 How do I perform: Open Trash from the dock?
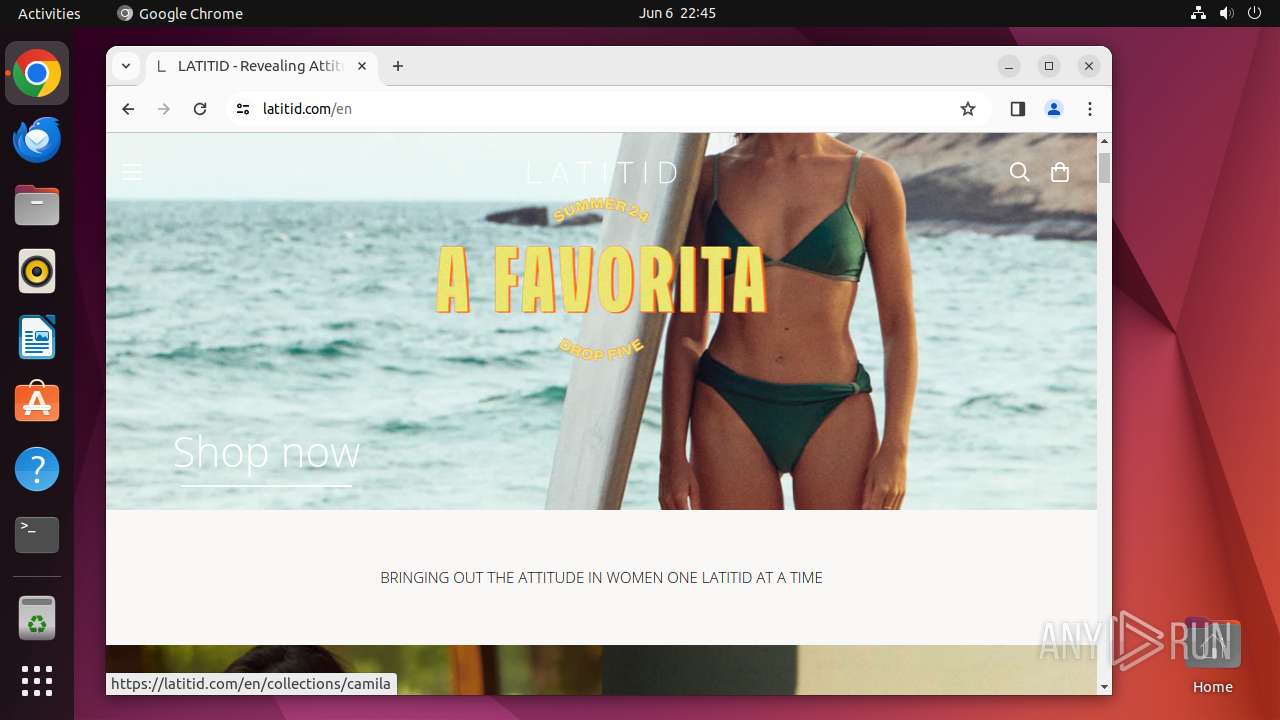coord(37,619)
